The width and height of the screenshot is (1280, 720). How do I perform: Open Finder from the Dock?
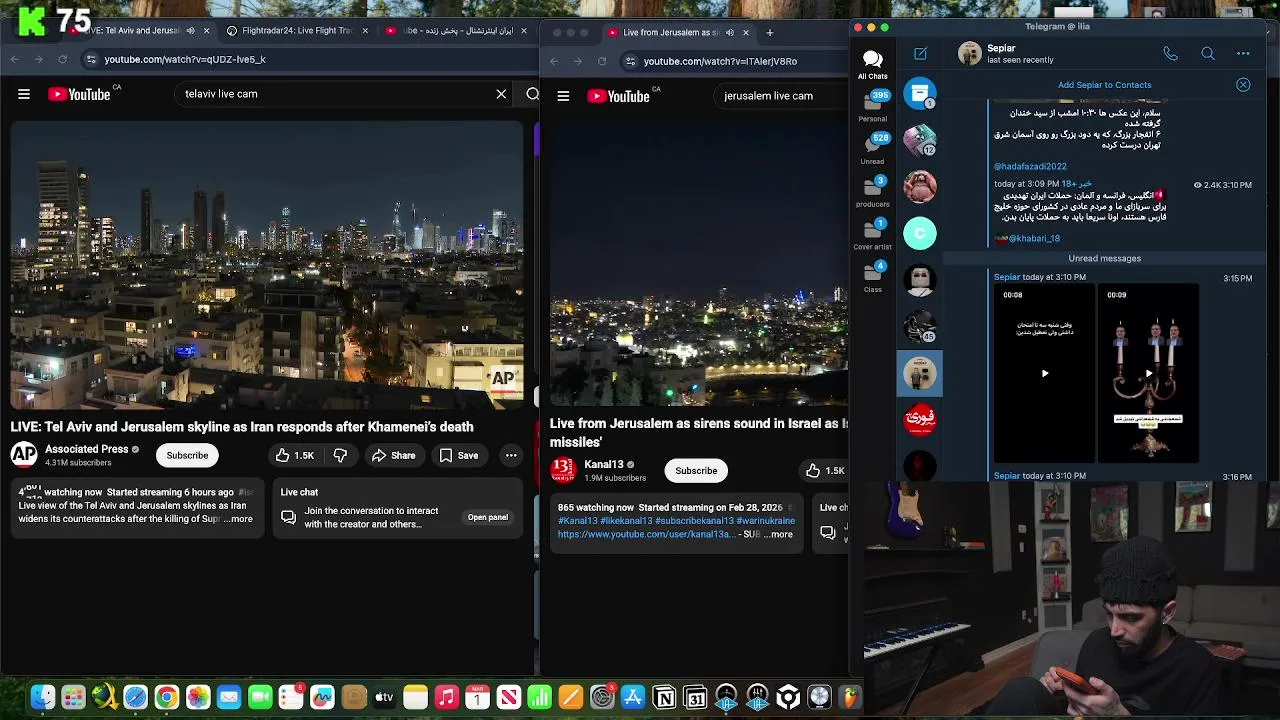(42, 697)
